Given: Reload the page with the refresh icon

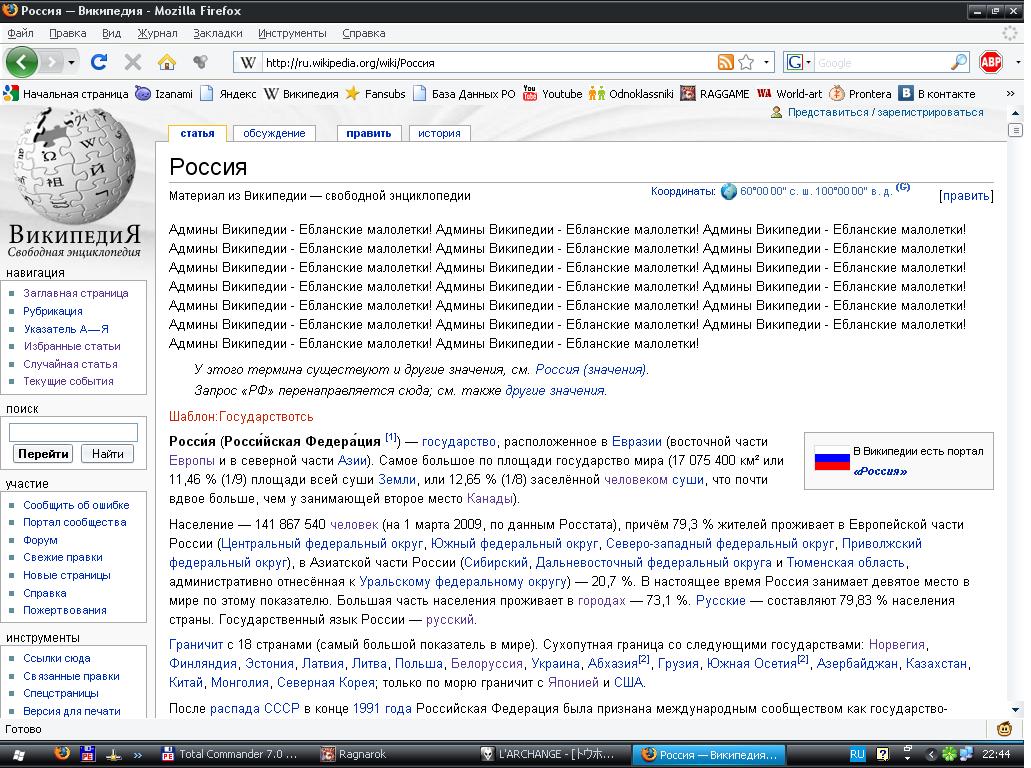Looking at the screenshot, I should [99, 62].
